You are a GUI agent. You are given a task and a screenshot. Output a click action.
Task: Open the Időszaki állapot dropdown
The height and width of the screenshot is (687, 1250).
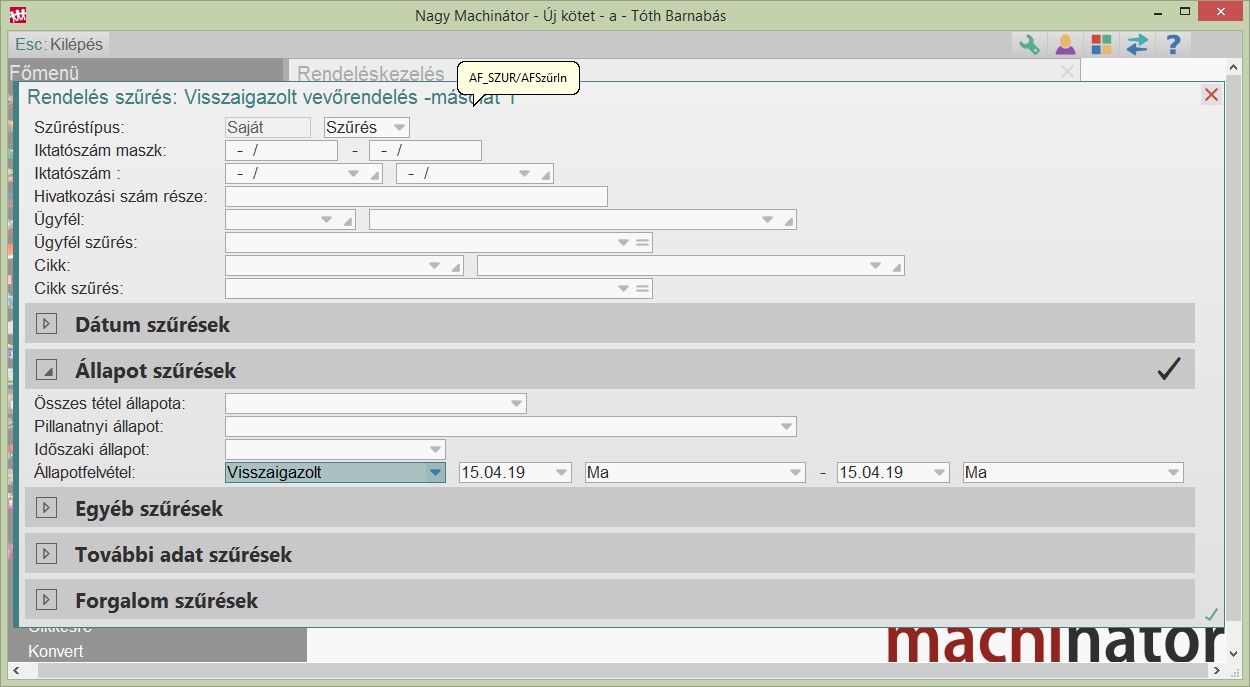(435, 450)
